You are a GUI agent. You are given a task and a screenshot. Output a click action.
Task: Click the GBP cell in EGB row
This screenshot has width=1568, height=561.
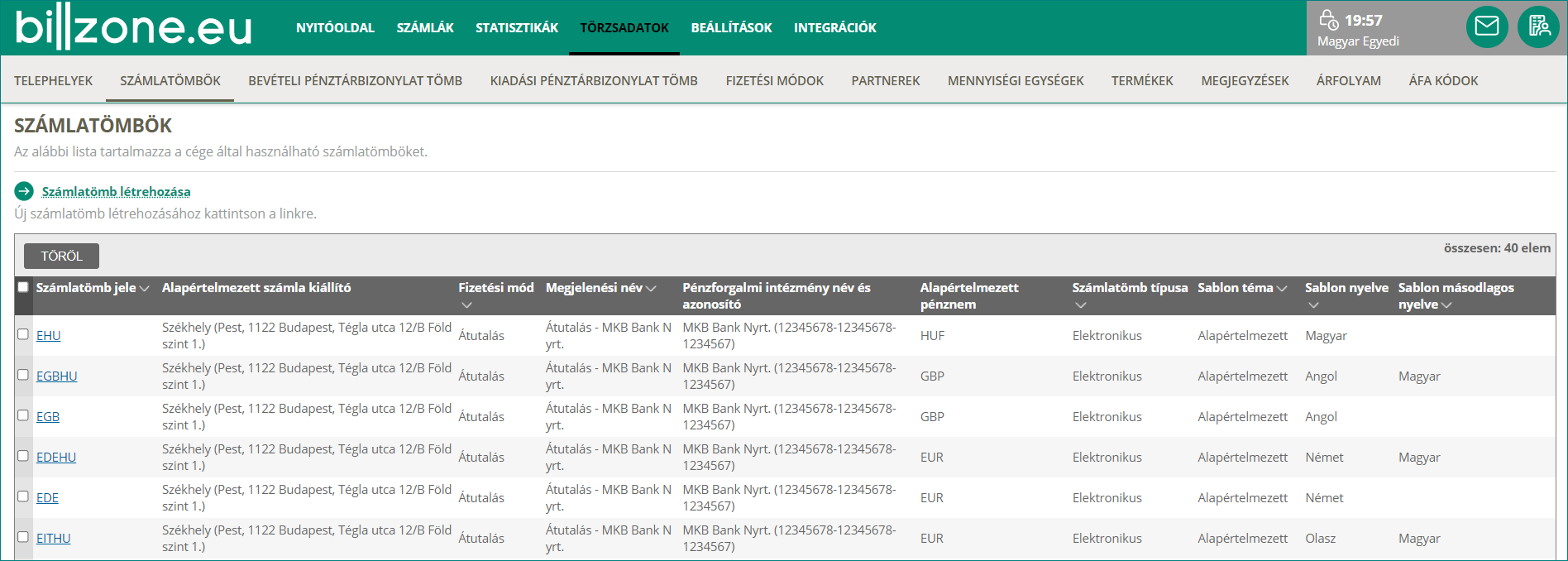932,416
